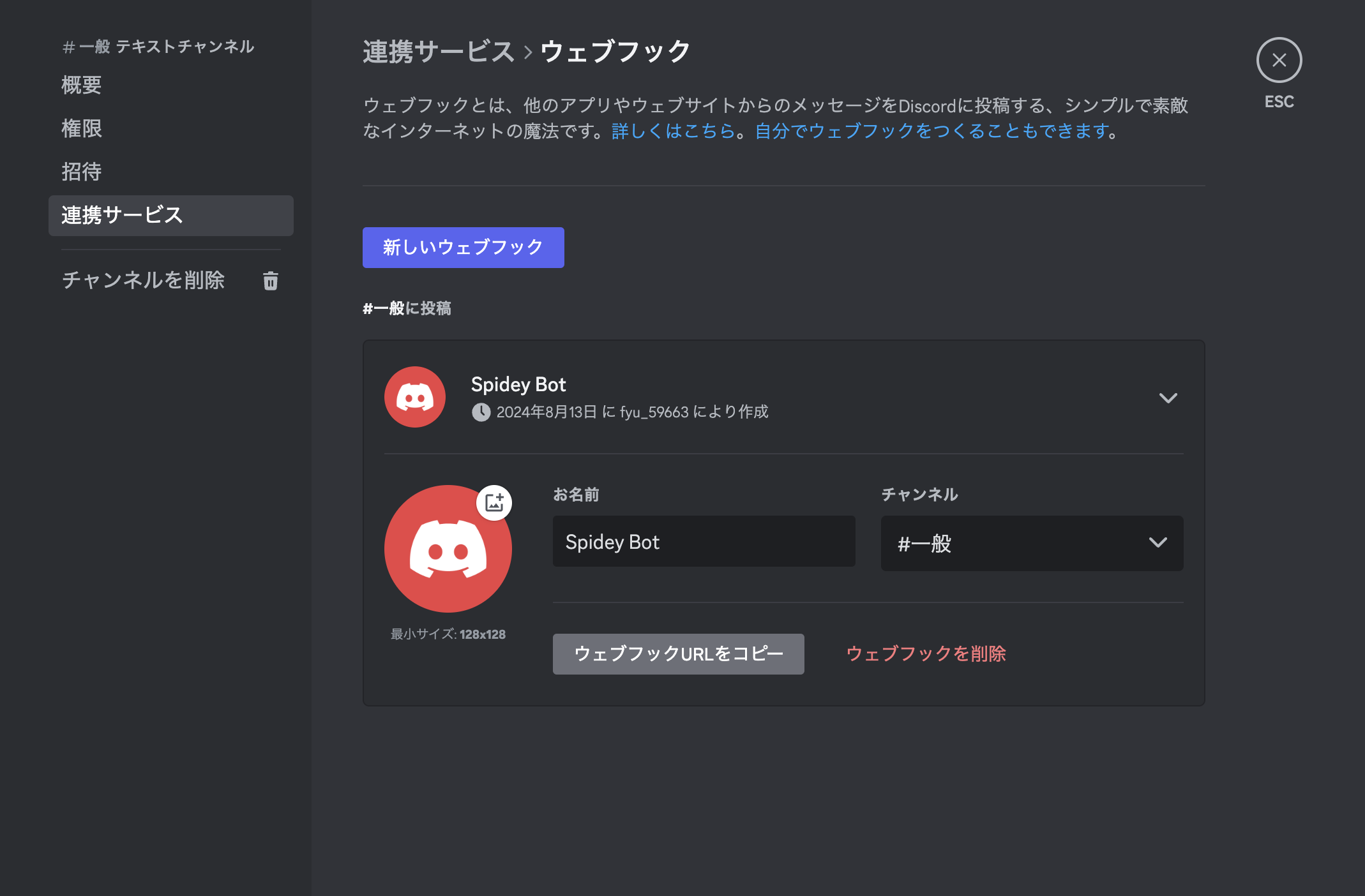Open the 招待 settings section
This screenshot has height=896, width=1365.
tap(81, 171)
